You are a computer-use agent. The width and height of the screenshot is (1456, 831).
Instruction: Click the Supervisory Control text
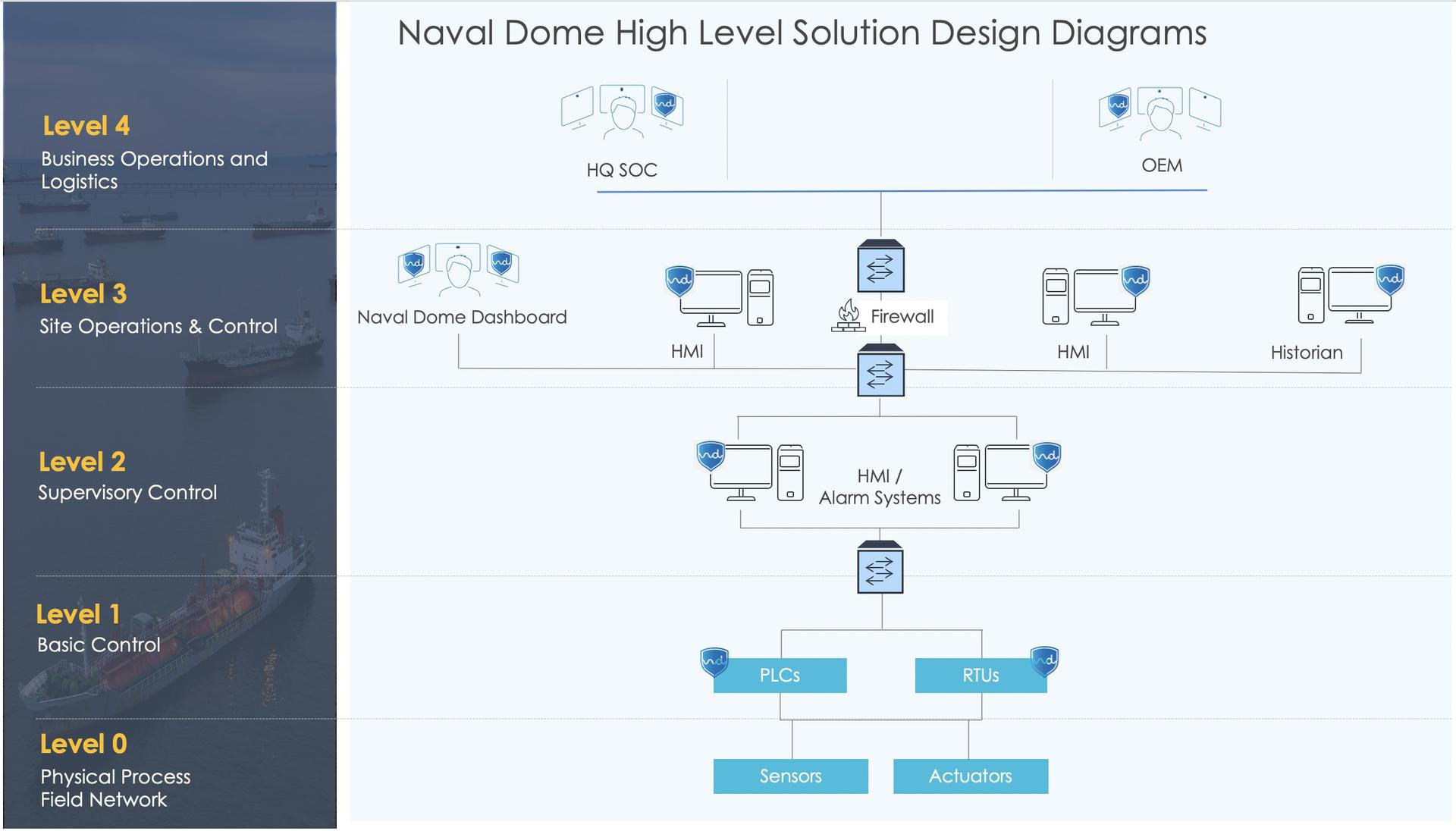click(x=127, y=493)
